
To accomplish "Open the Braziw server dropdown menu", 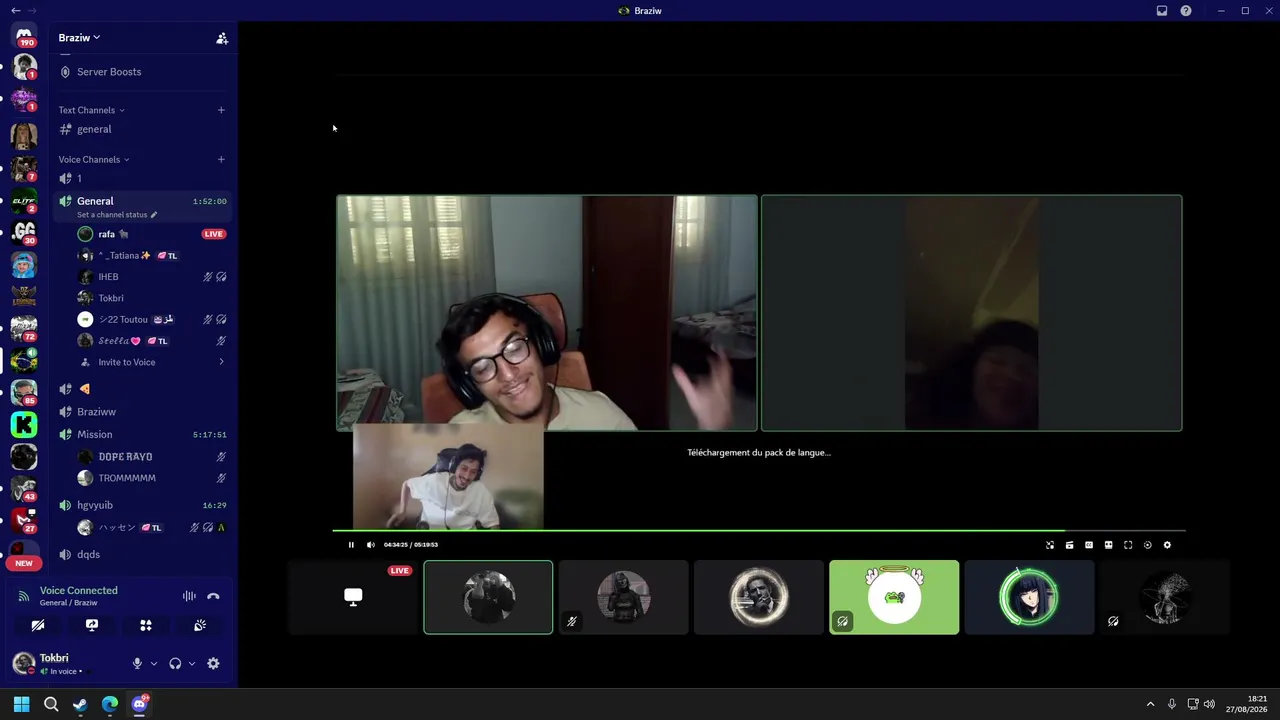I will 79,38.
